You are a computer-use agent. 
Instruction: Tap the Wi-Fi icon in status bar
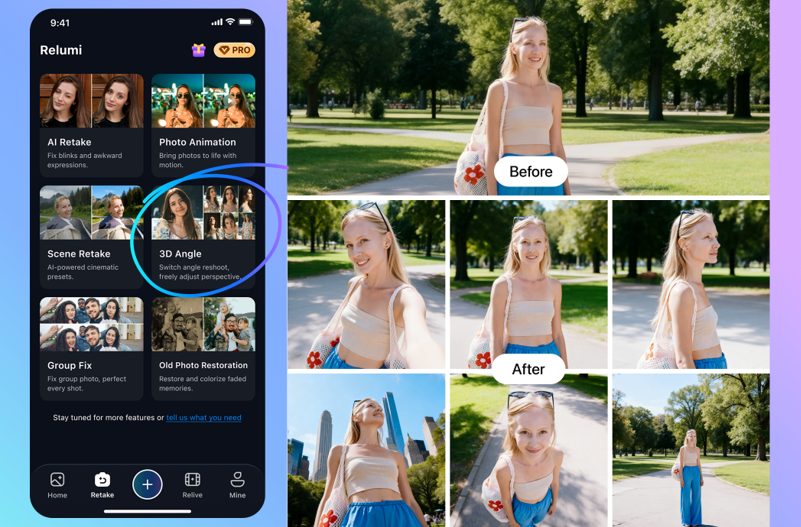[x=230, y=22]
